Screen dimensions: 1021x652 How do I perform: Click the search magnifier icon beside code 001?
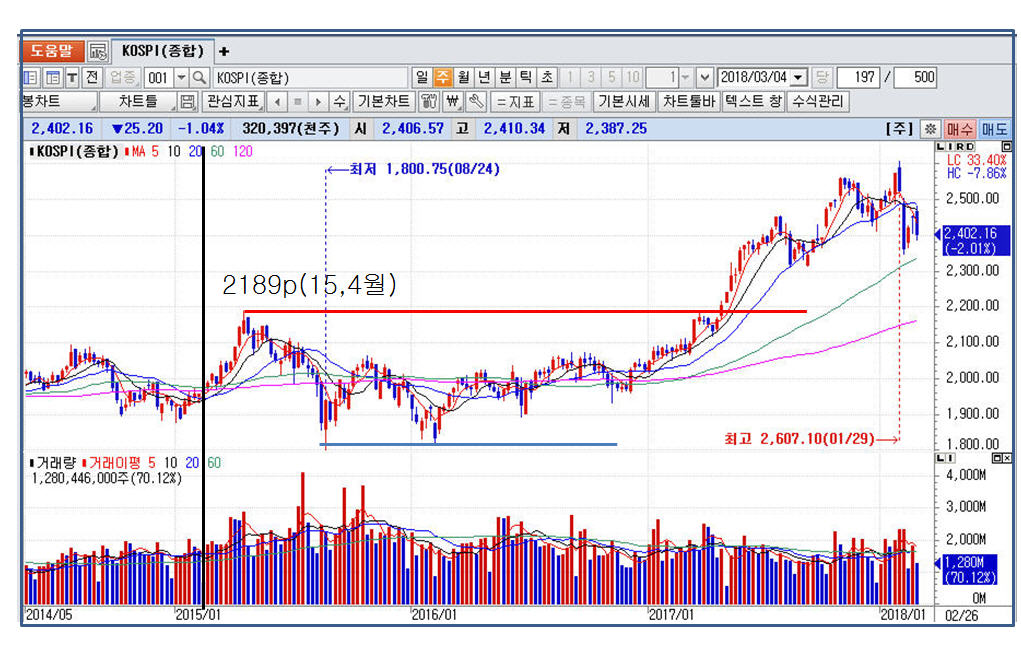tap(199, 77)
